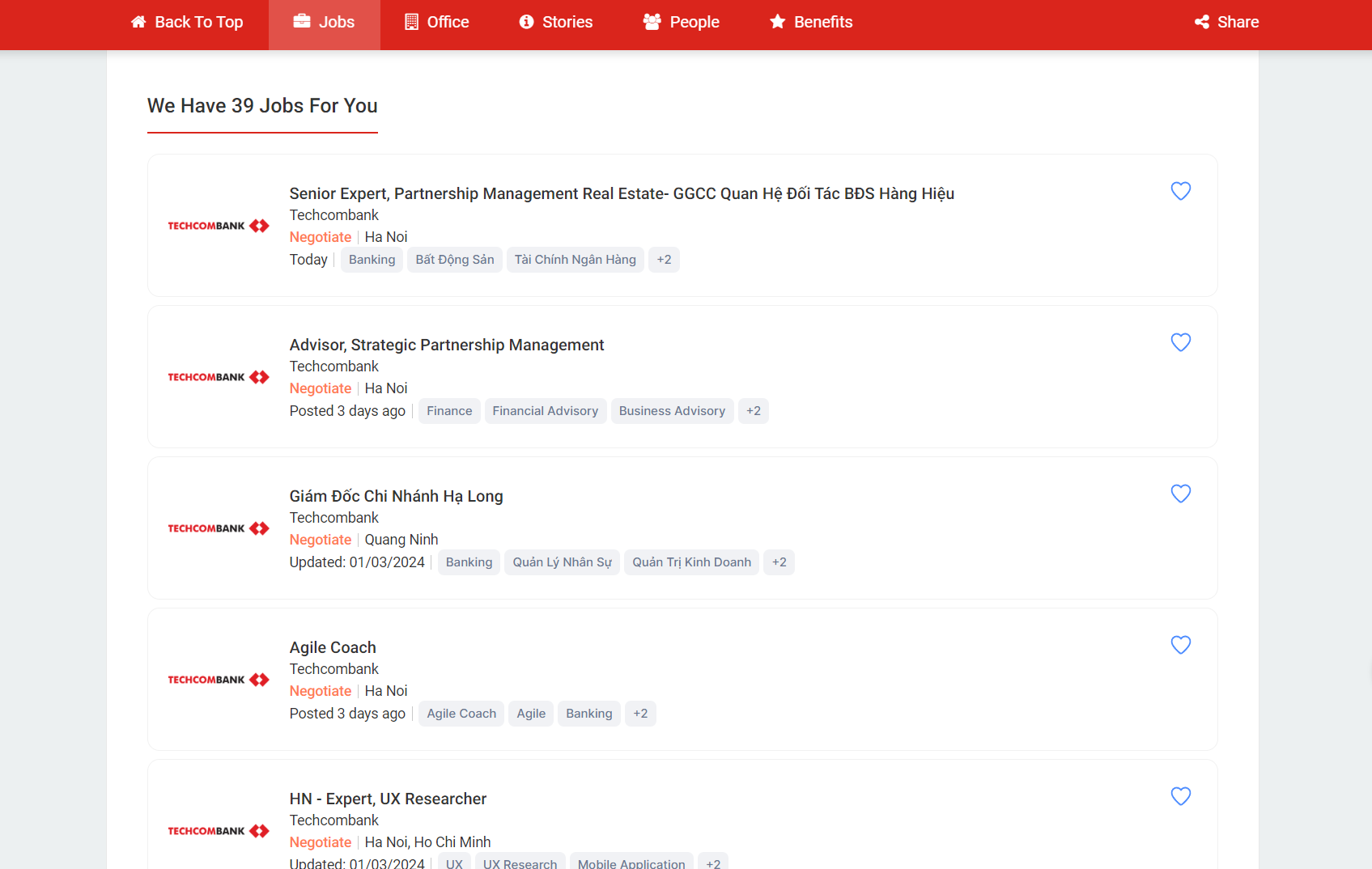Viewport: 1372px width, 869px height.
Task: Click Today posting date on Senior Expert job
Action: (x=308, y=260)
